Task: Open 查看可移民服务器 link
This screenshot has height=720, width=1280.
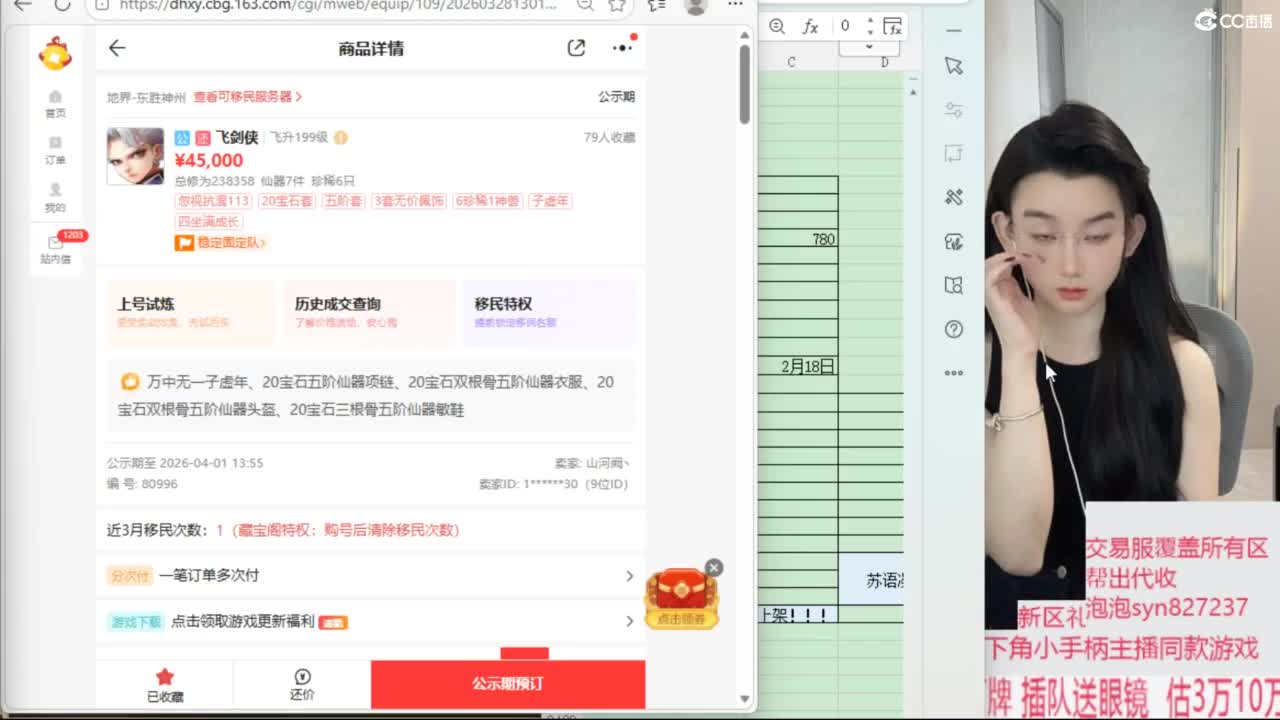Action: (247, 97)
